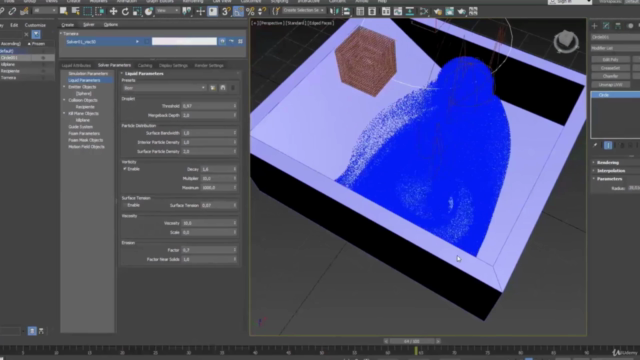Click the Rectangular Selection Region tool
This screenshot has height=360, width=640.
tap(87, 11)
